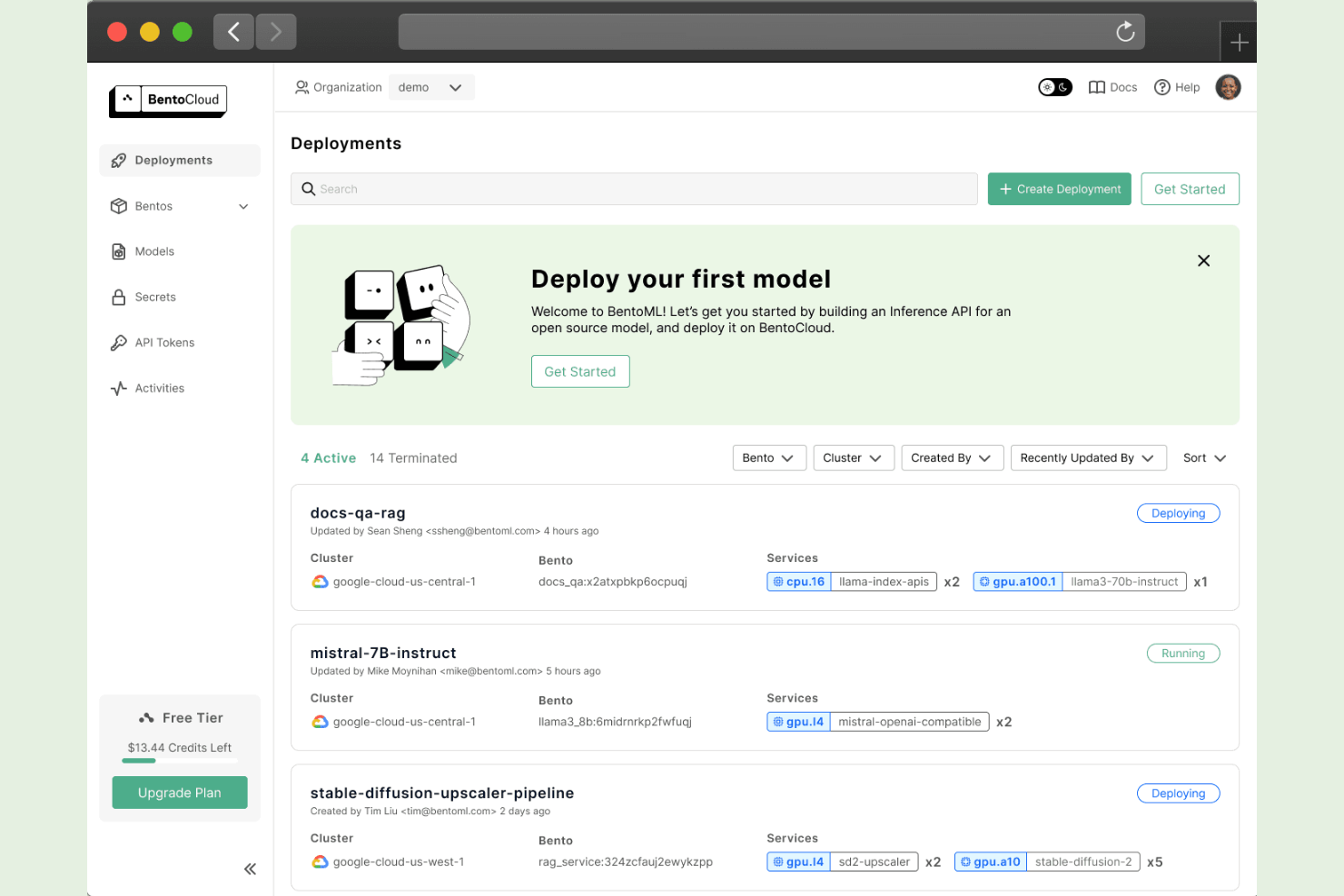The height and width of the screenshot is (896, 1344).
Task: Click the docs_qa:x2atxpbkp6ocpuqj bento name
Action: pos(613,582)
